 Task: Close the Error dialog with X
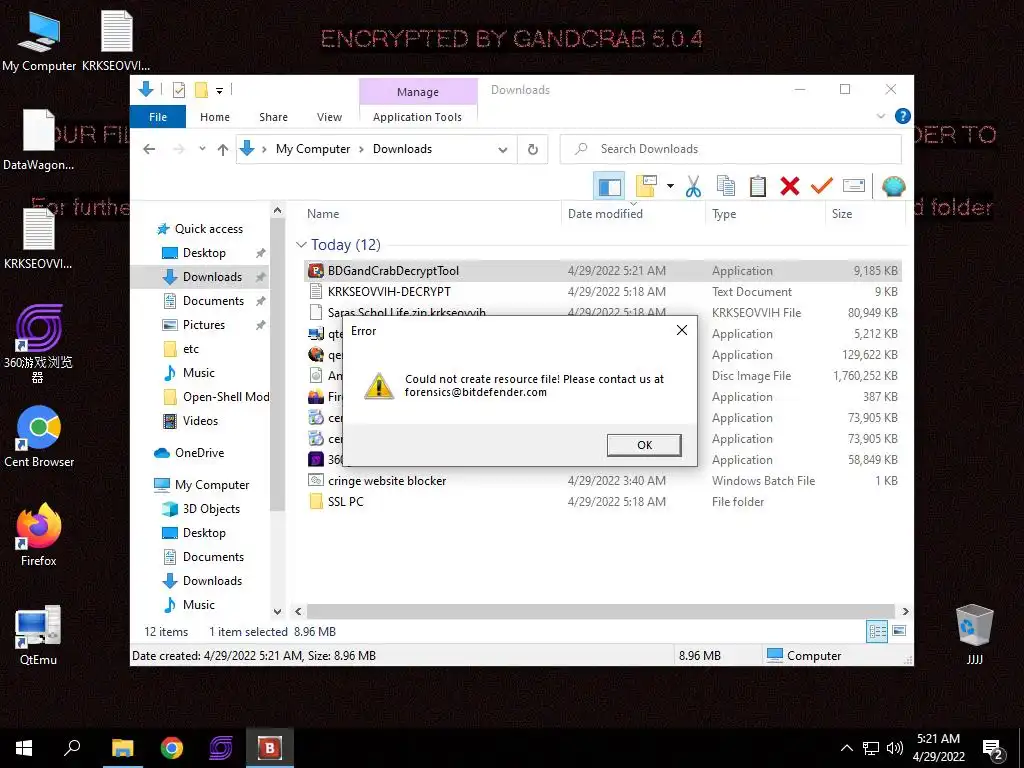point(682,330)
